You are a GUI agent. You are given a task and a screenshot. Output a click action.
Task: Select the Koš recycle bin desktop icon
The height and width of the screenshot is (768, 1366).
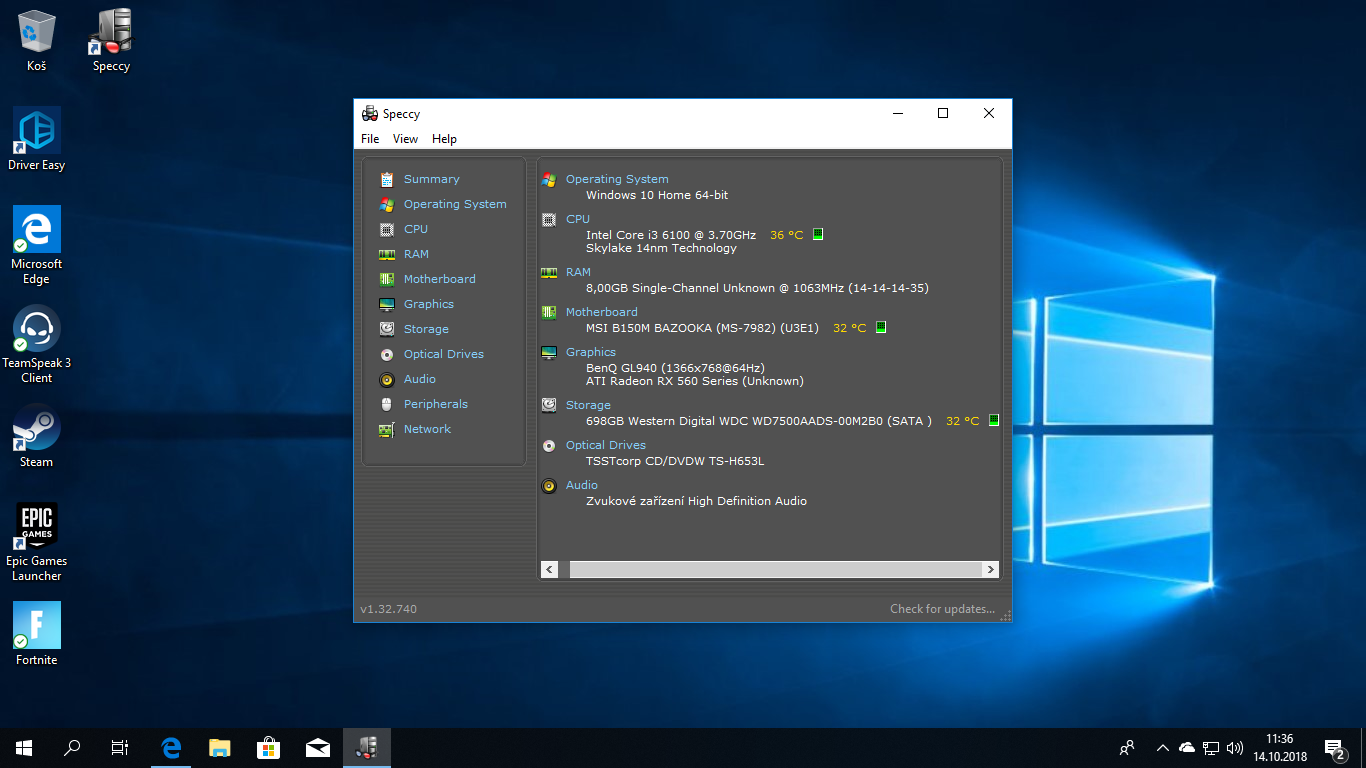point(37,41)
